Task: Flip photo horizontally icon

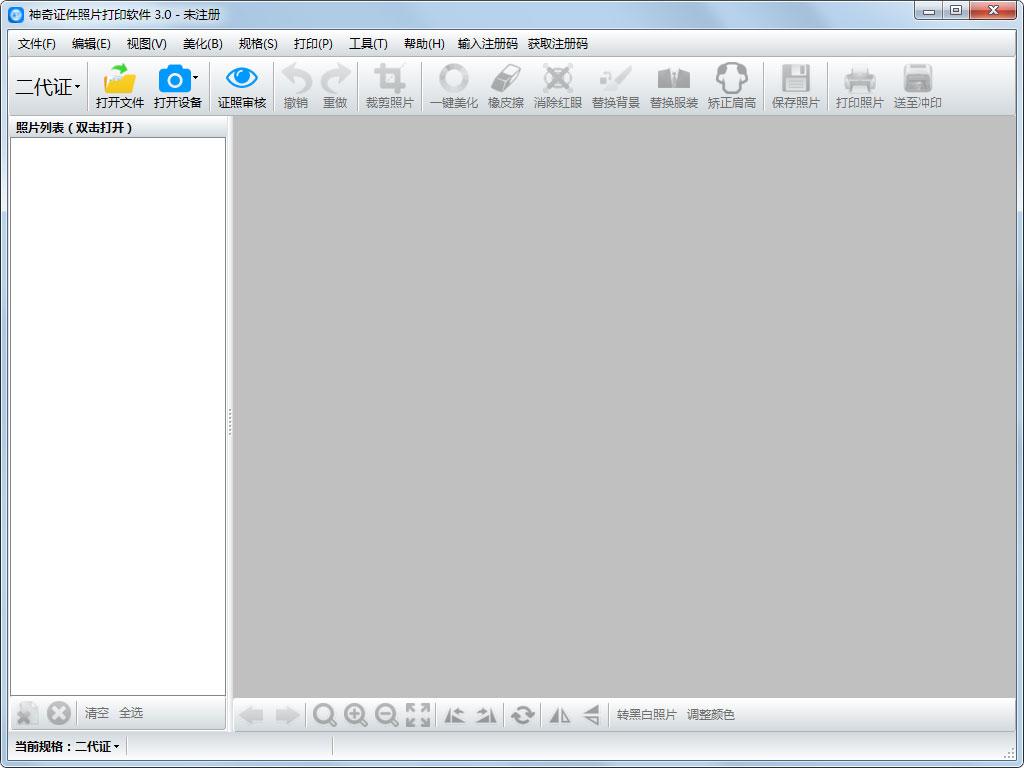Action: (560, 715)
